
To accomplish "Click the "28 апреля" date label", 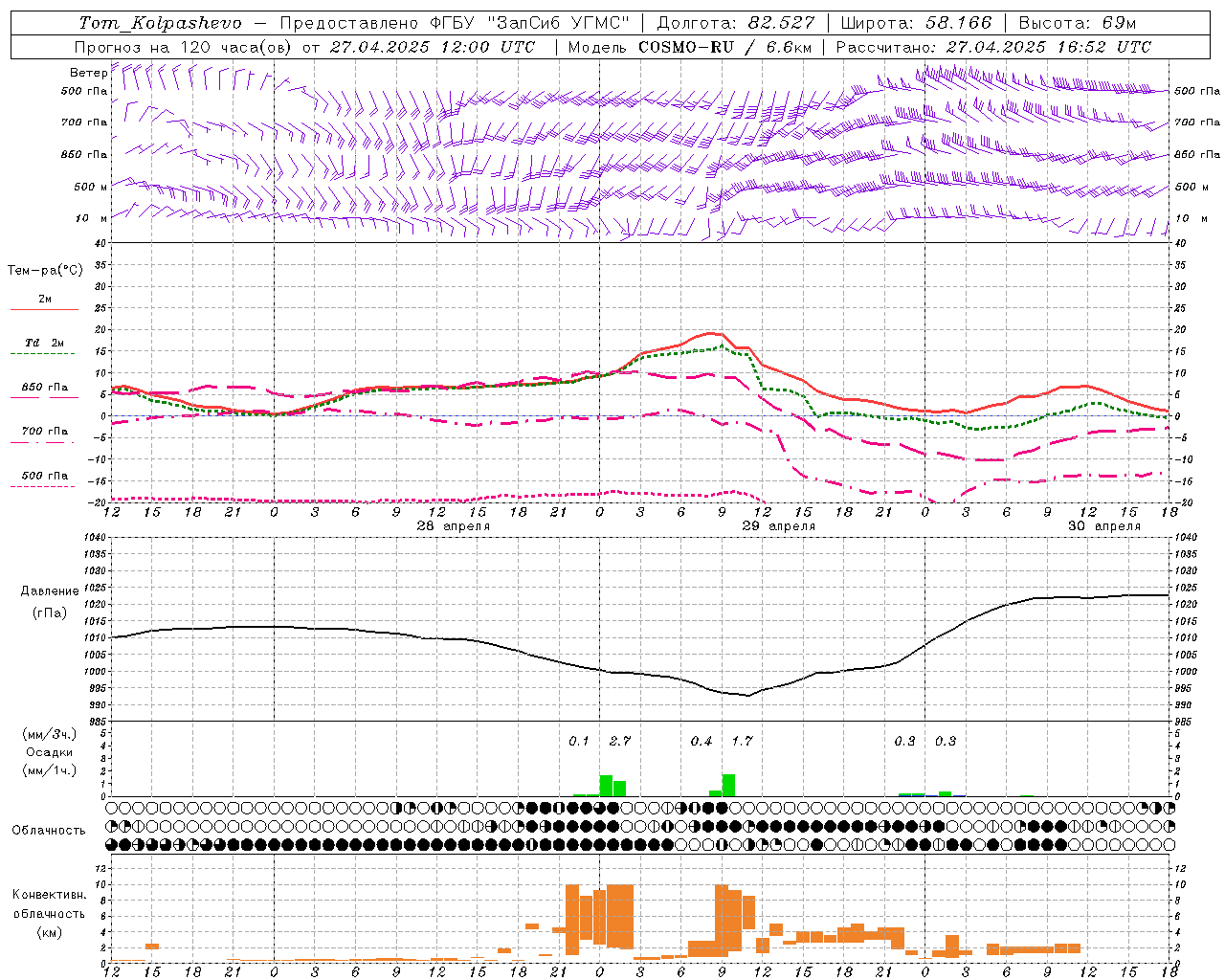I will tap(454, 526).
